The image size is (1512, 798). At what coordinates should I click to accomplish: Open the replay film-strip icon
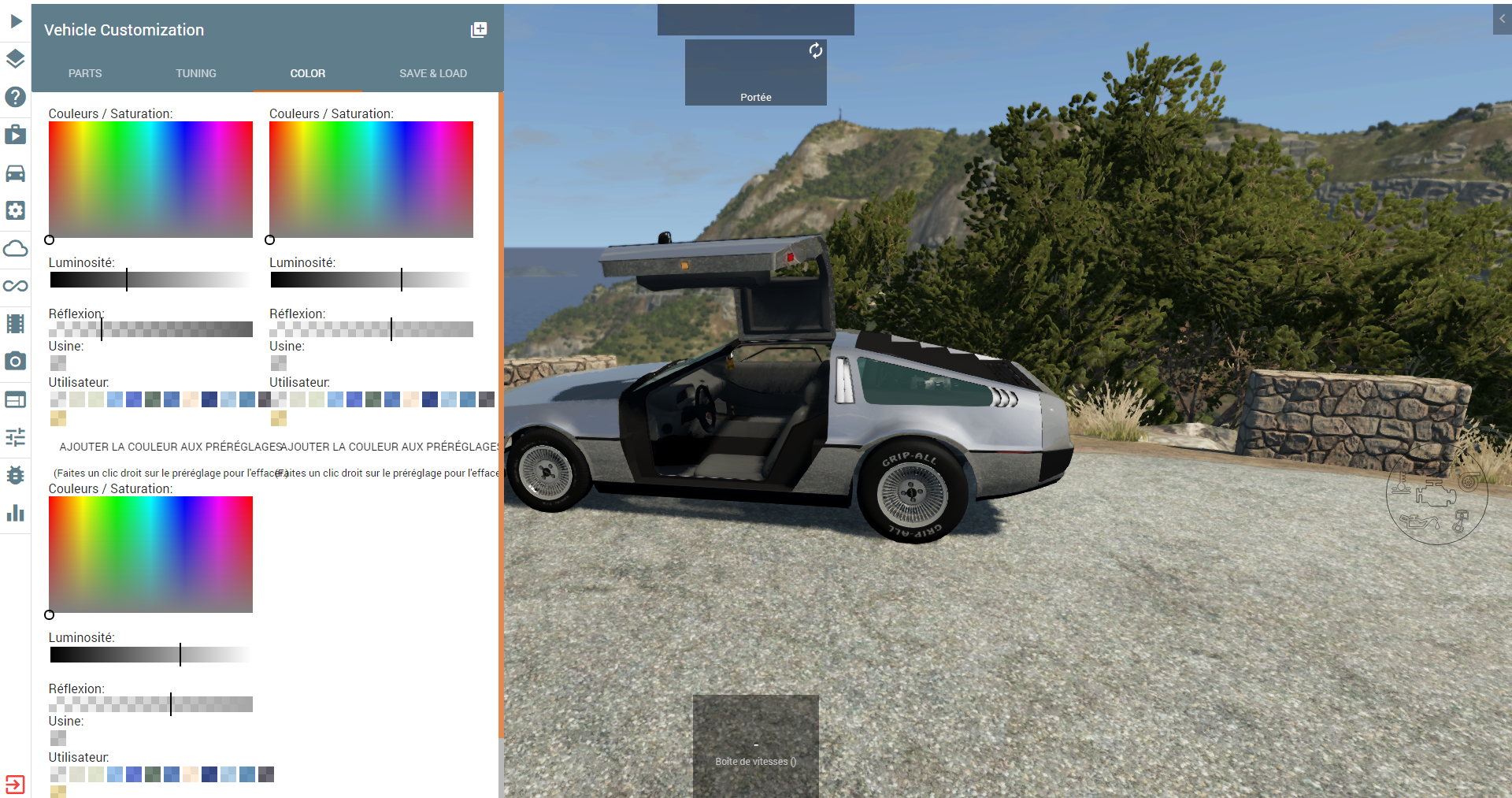(15, 324)
